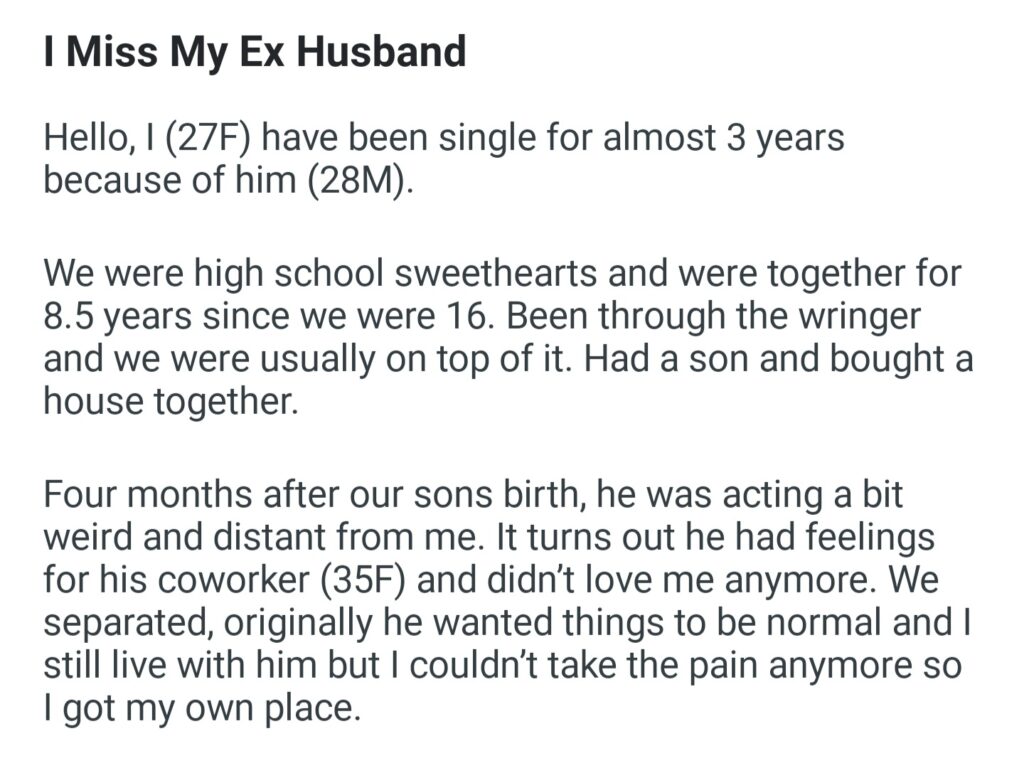Image resolution: width=1024 pixels, height=773 pixels.
Task: Click the text '8.5 years'
Action: coord(106,316)
